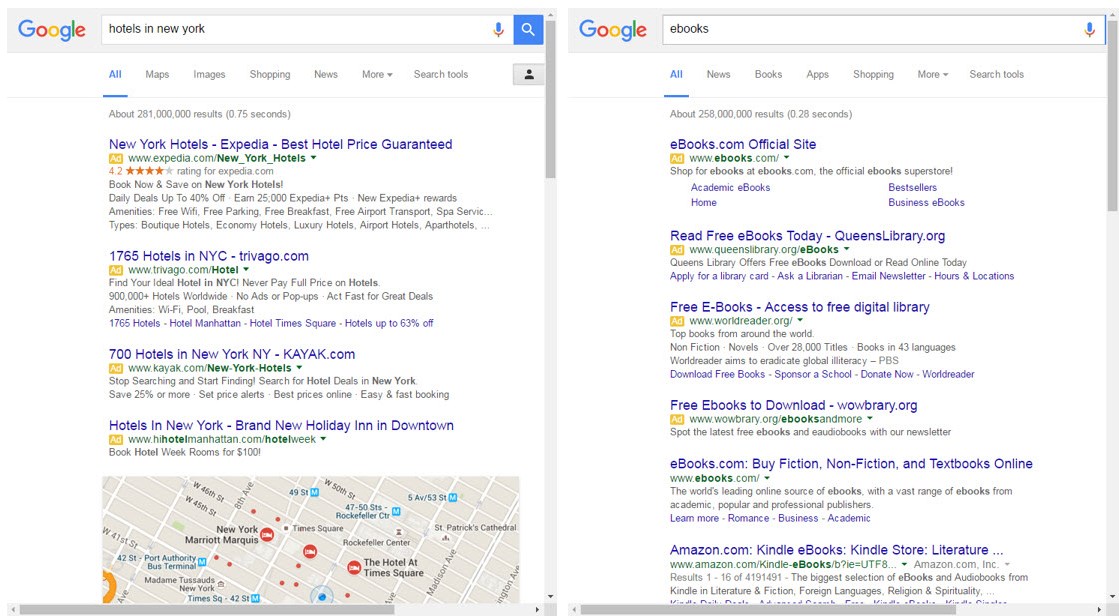The image size is (1119, 616).
Task: Expand the worldreader.org URL dropdown
Action: click(800, 320)
